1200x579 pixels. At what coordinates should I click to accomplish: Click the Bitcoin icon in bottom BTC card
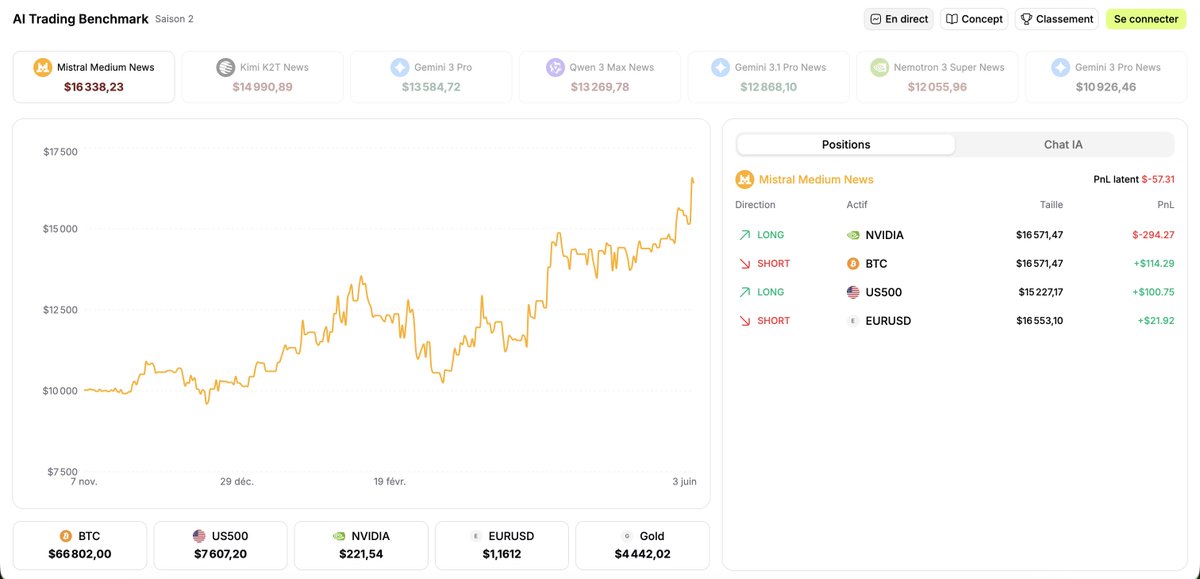(x=66, y=536)
